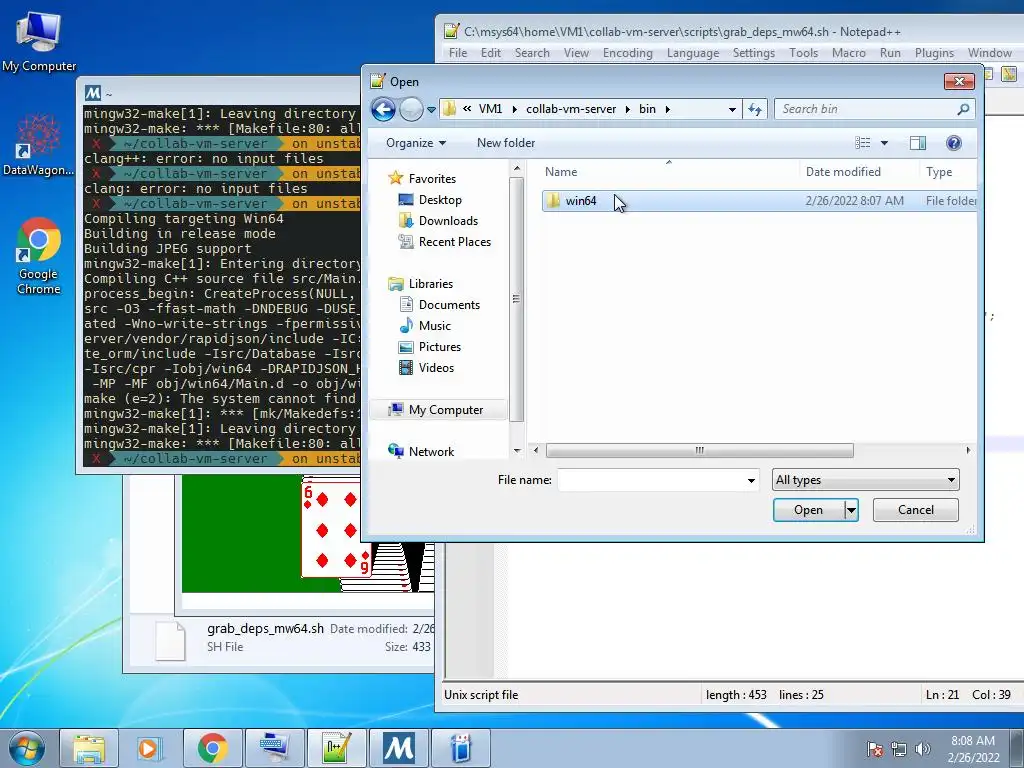Open DataWagon desktop shortcut

click(38, 145)
